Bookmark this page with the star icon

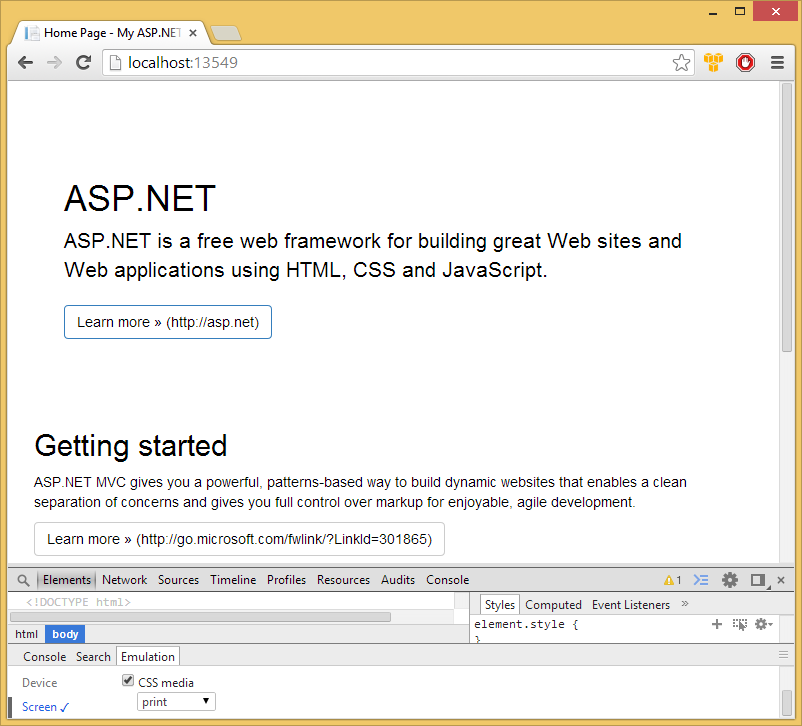point(681,62)
